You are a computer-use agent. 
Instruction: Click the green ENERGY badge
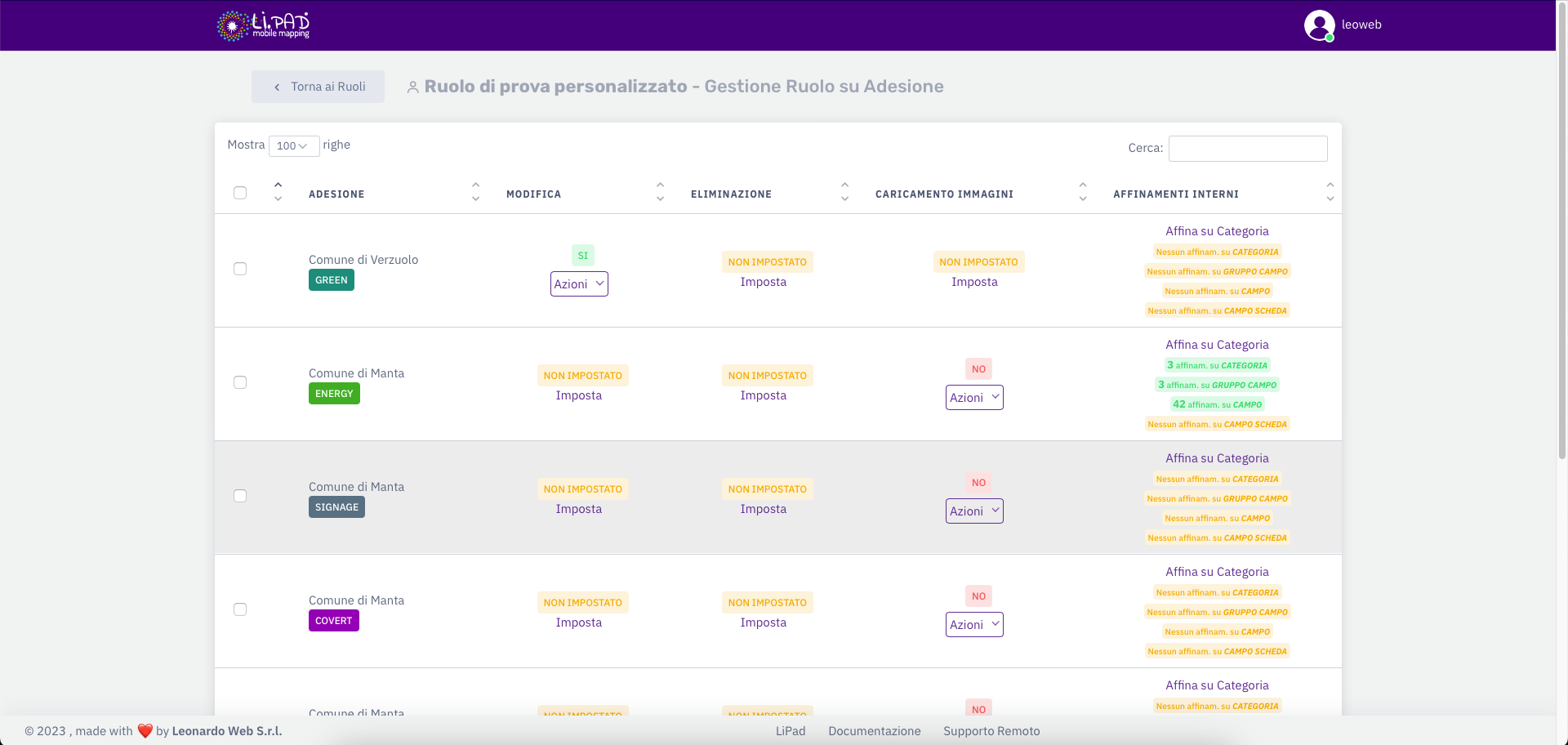click(x=334, y=394)
